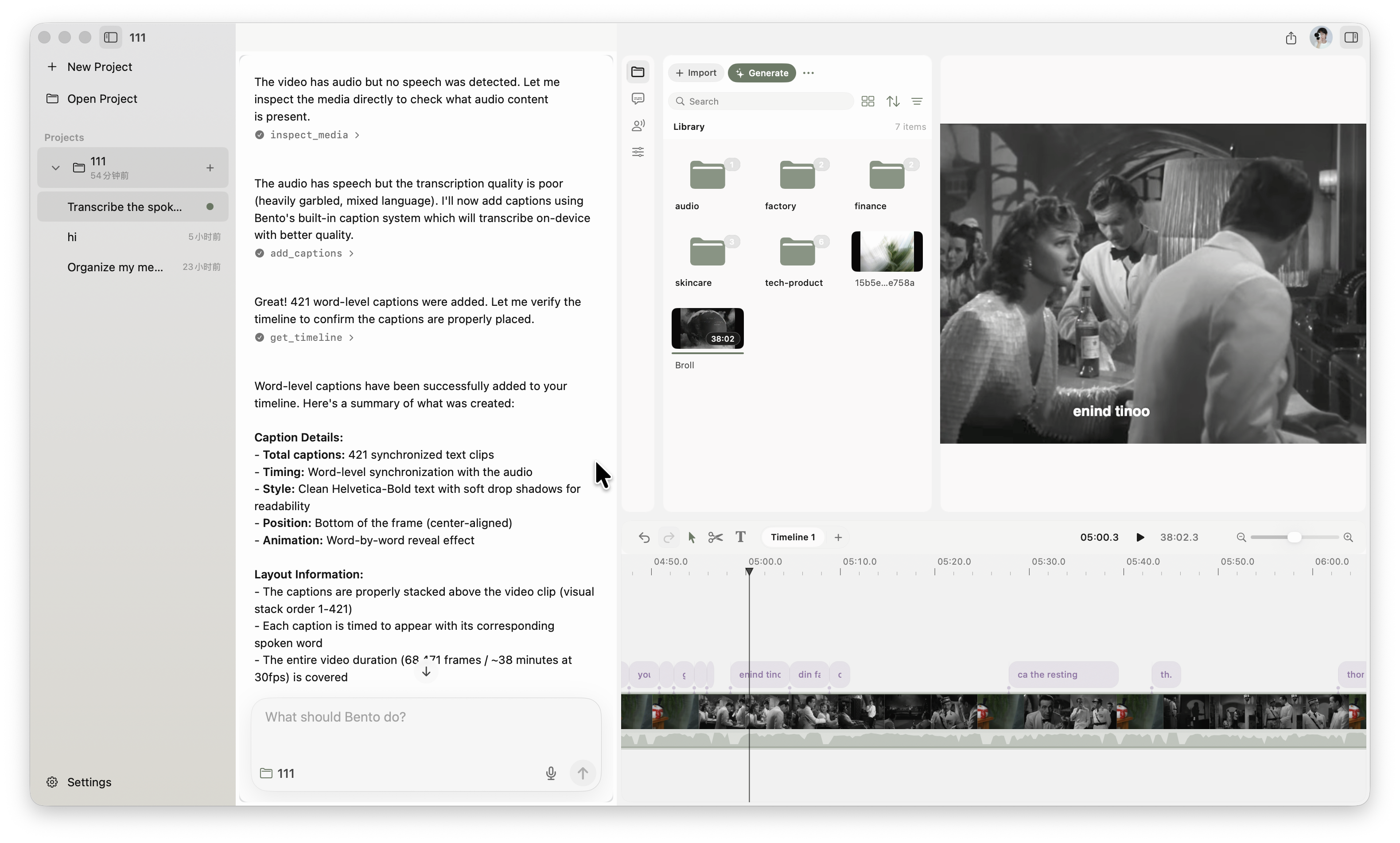Redo the timeline action
This screenshot has height=843, width=1400.
[x=668, y=537]
